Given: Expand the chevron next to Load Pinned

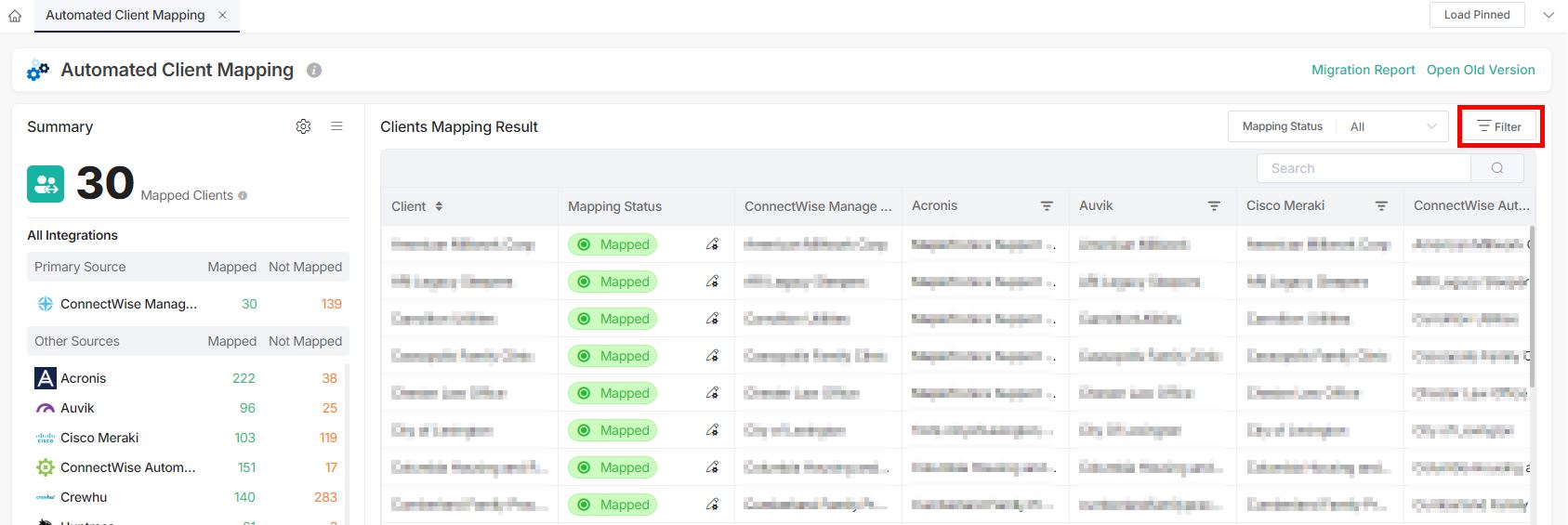Looking at the screenshot, I should point(1548,15).
